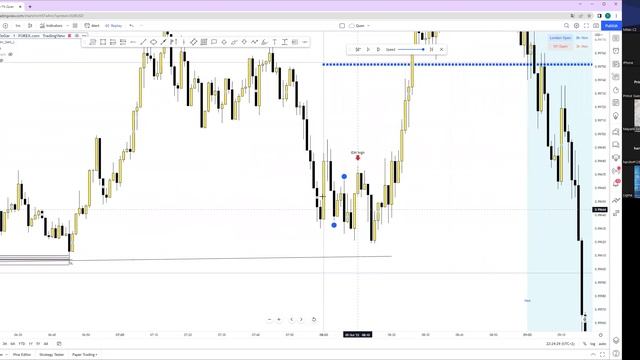
Task: Select the anchored text tool
Action: tap(284, 42)
